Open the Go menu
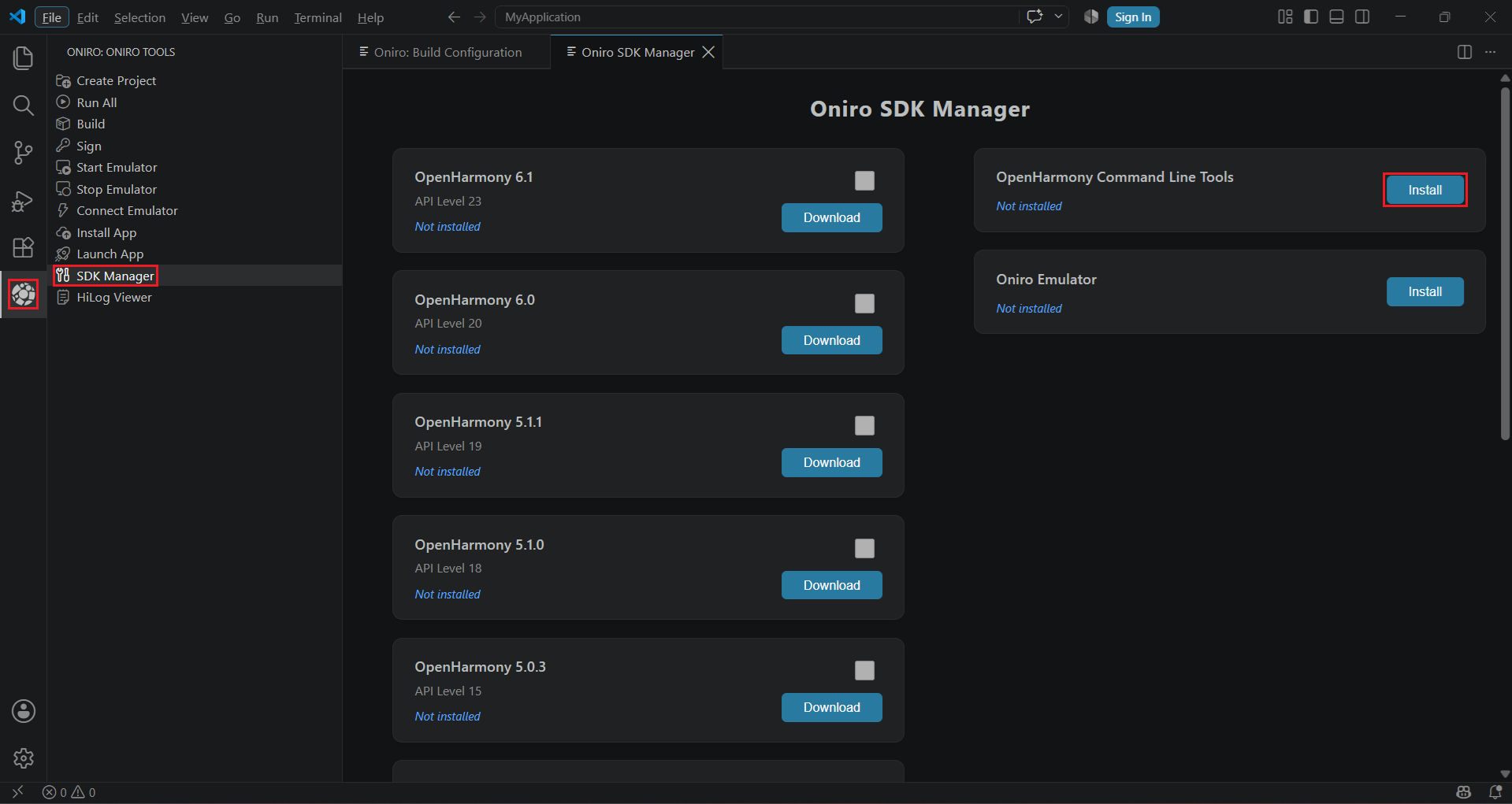The image size is (1512, 804). pyautogui.click(x=232, y=17)
